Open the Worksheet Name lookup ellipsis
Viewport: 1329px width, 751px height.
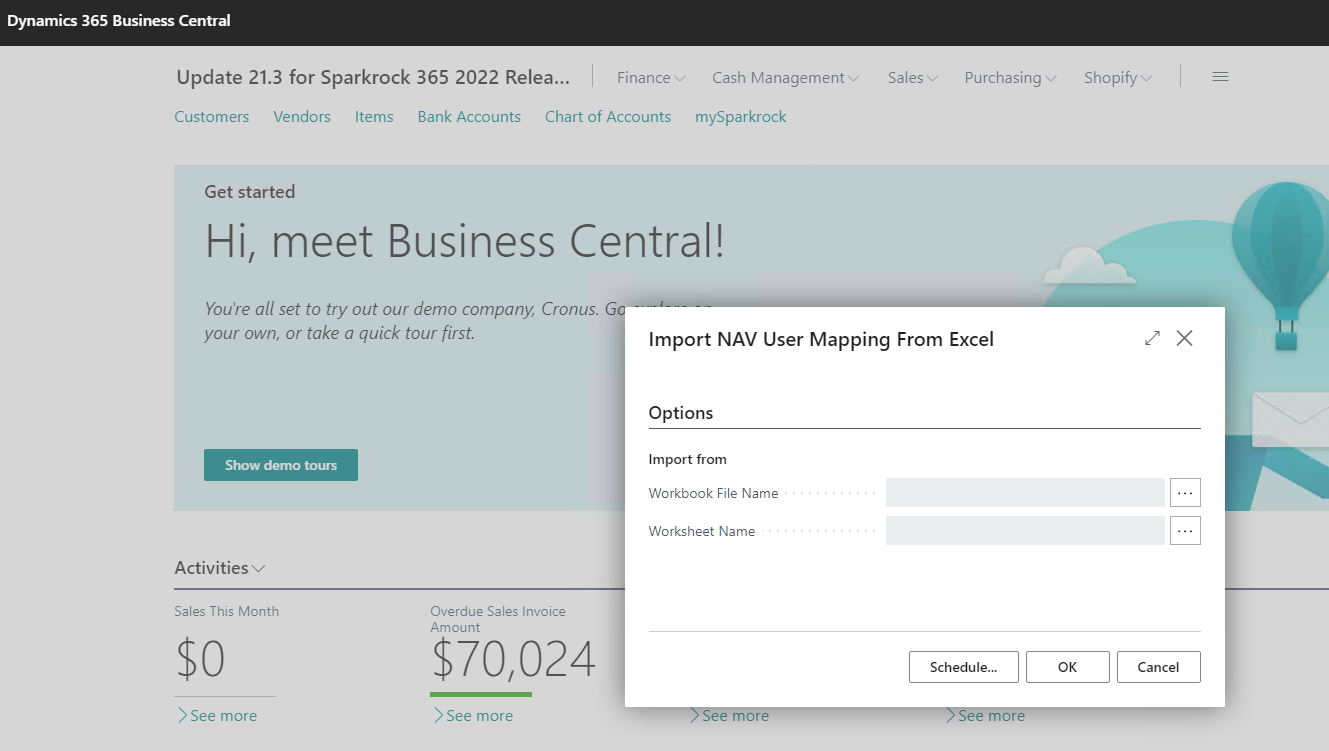point(1185,530)
